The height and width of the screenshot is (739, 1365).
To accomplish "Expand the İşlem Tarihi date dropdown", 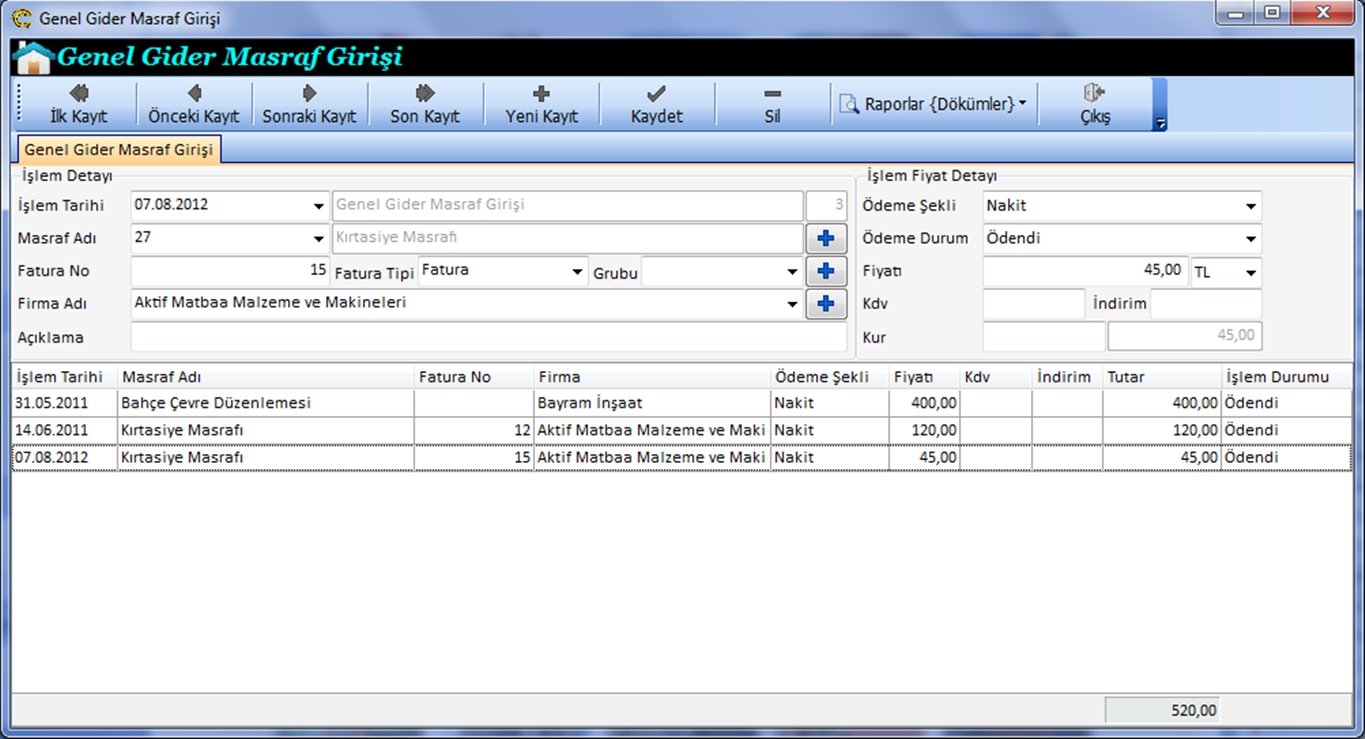I will coord(318,206).
